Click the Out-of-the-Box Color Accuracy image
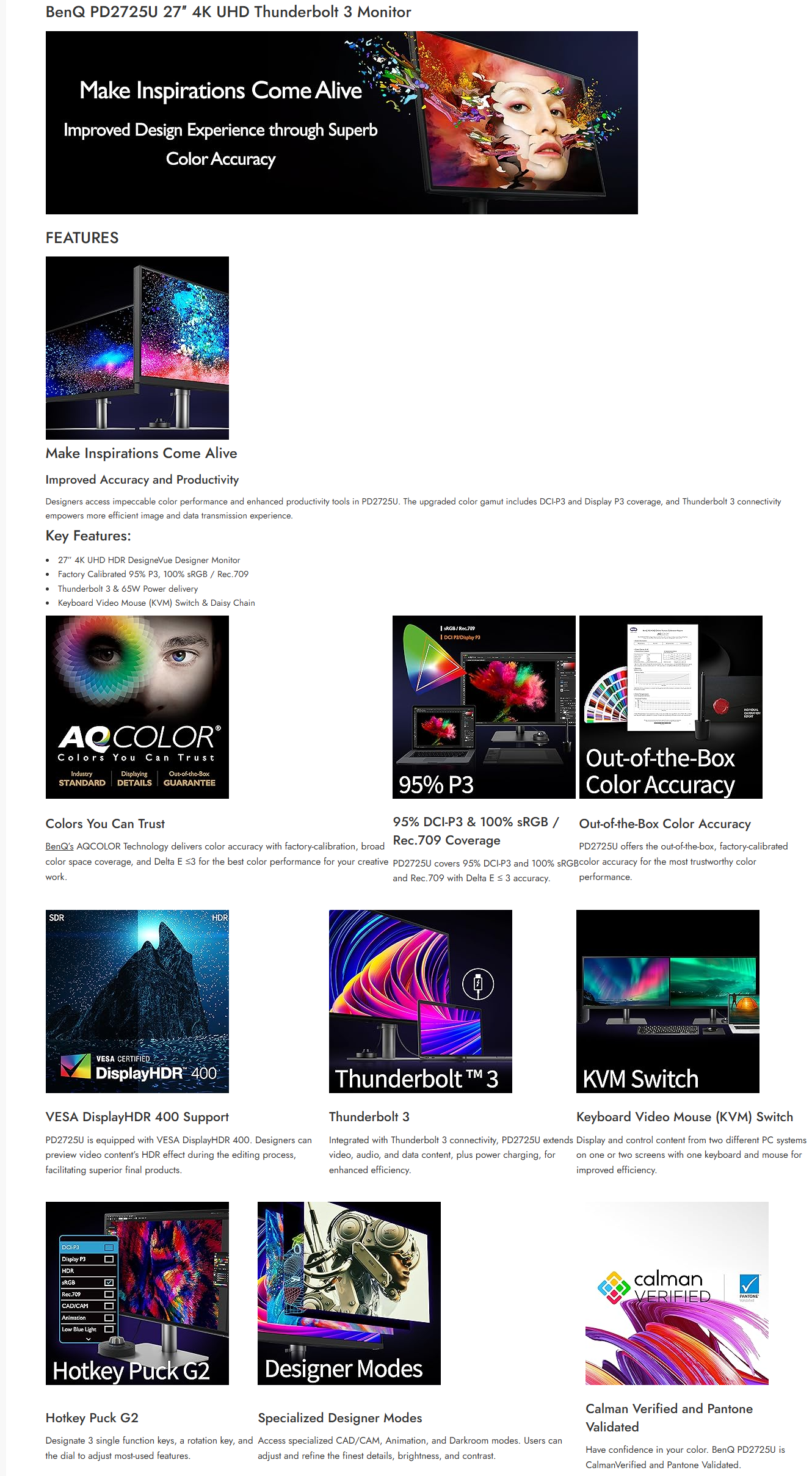Viewport: 812px width, 1476px height. [x=671, y=707]
